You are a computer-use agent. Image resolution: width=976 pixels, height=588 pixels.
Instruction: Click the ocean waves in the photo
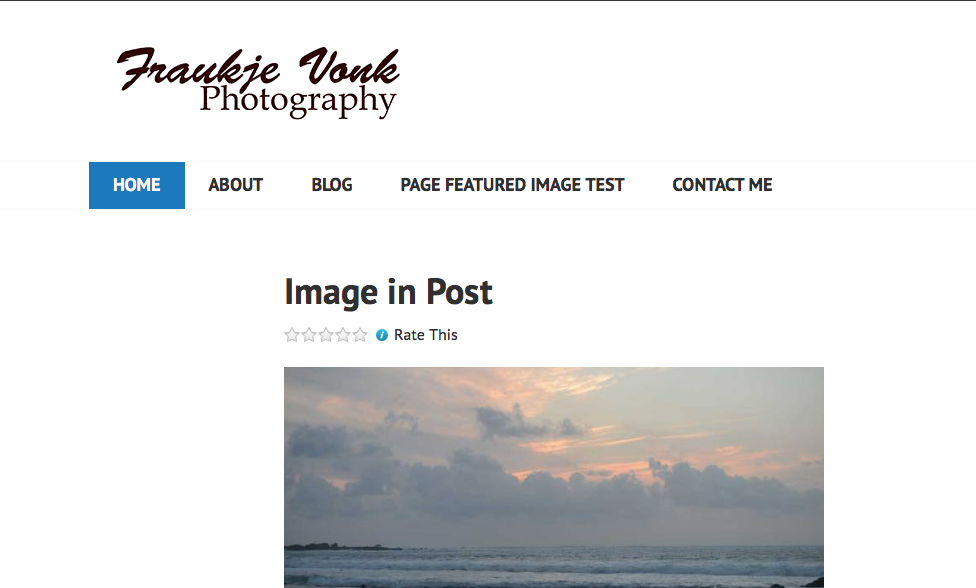(x=554, y=566)
